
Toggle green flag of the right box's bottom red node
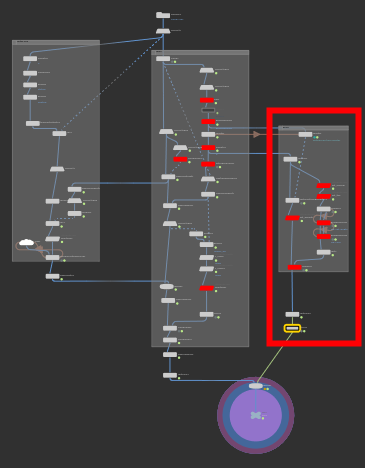[306, 270]
